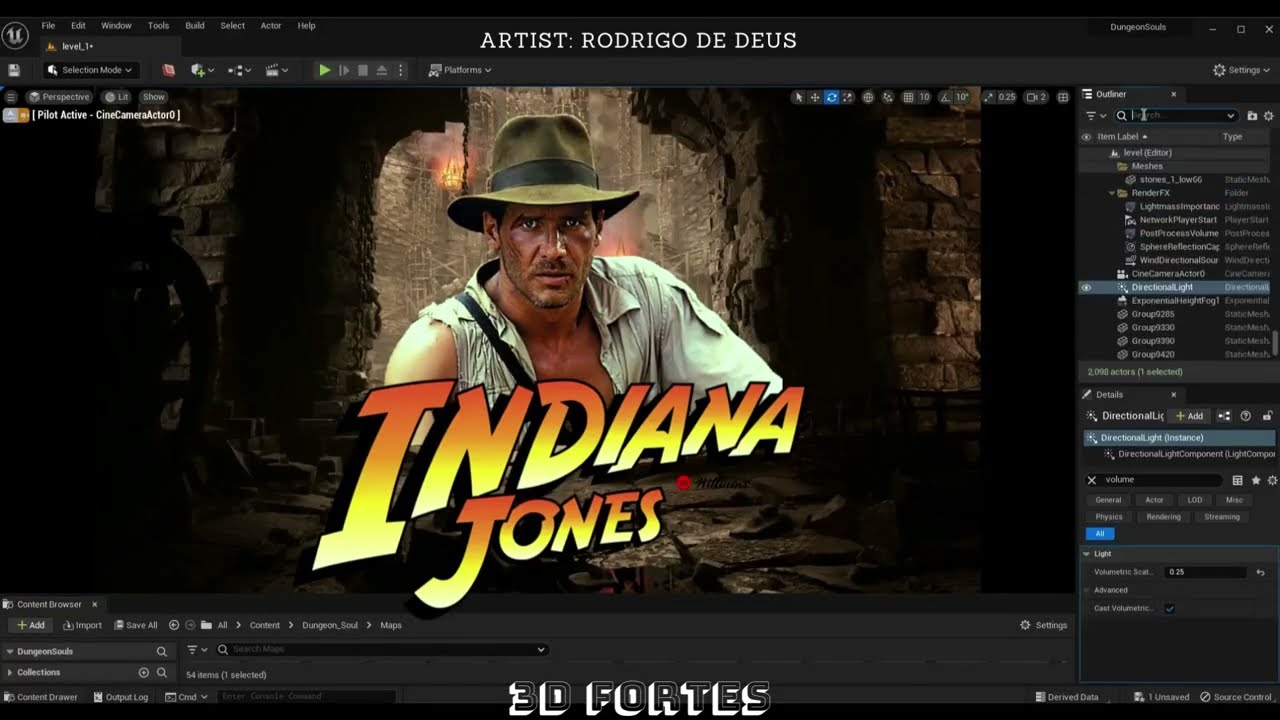Viewport: 1280px width, 720px height.
Task: Toggle visibility of DirectionalLight in Outliner
Action: click(1086, 288)
